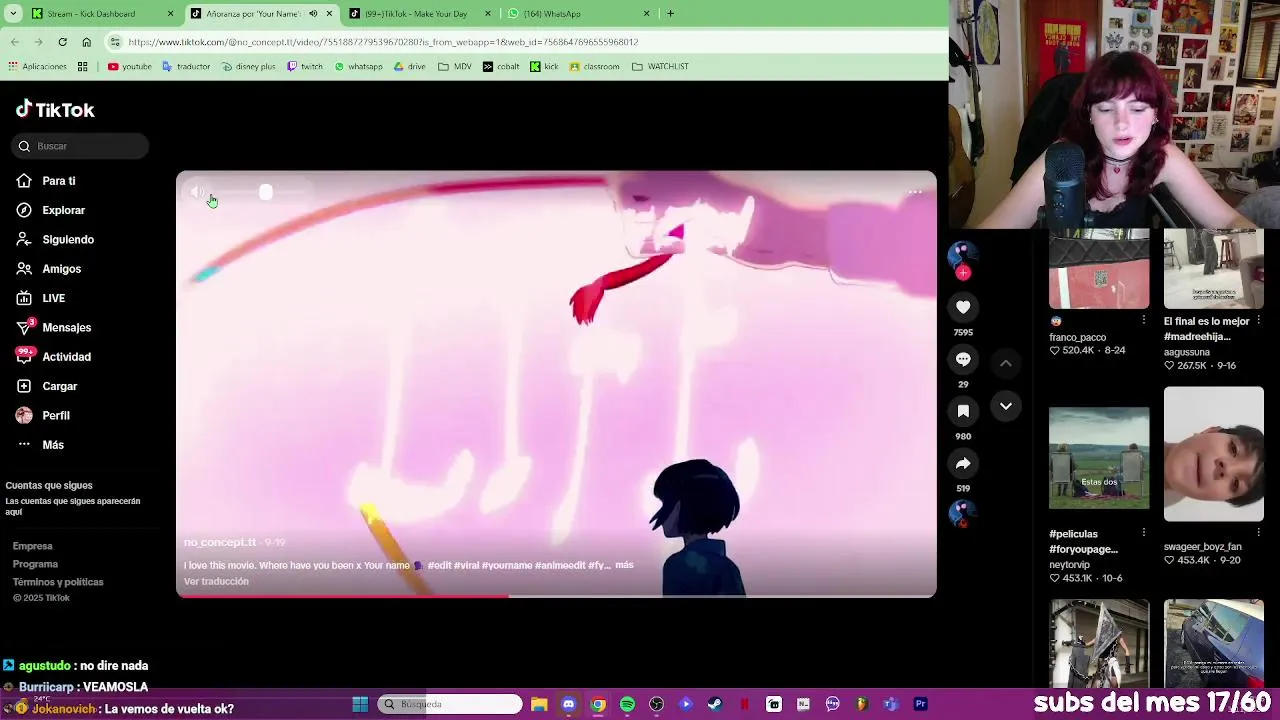
Task: Open the youtube bookmark
Action: tap(129, 67)
